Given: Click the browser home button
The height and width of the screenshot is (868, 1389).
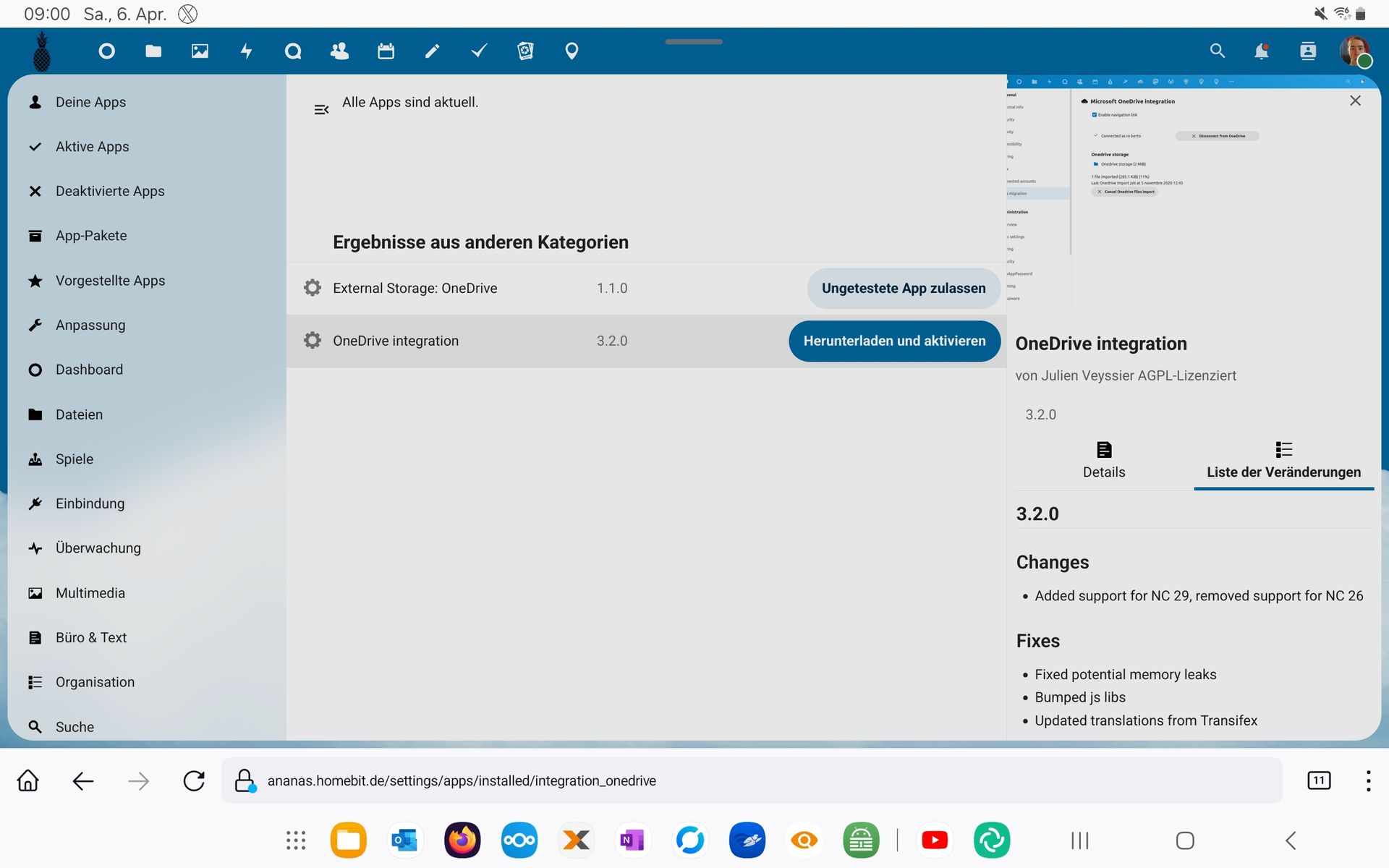Looking at the screenshot, I should [28, 780].
